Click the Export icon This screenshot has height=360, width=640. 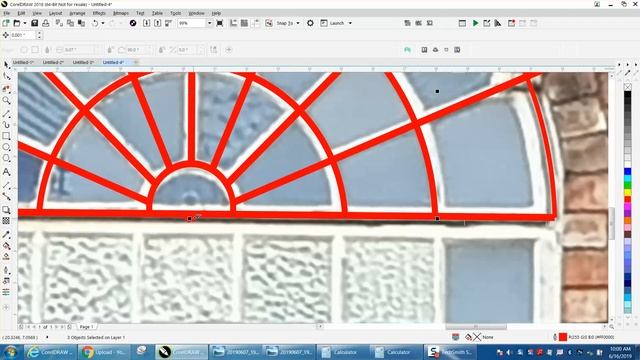pos(158,23)
